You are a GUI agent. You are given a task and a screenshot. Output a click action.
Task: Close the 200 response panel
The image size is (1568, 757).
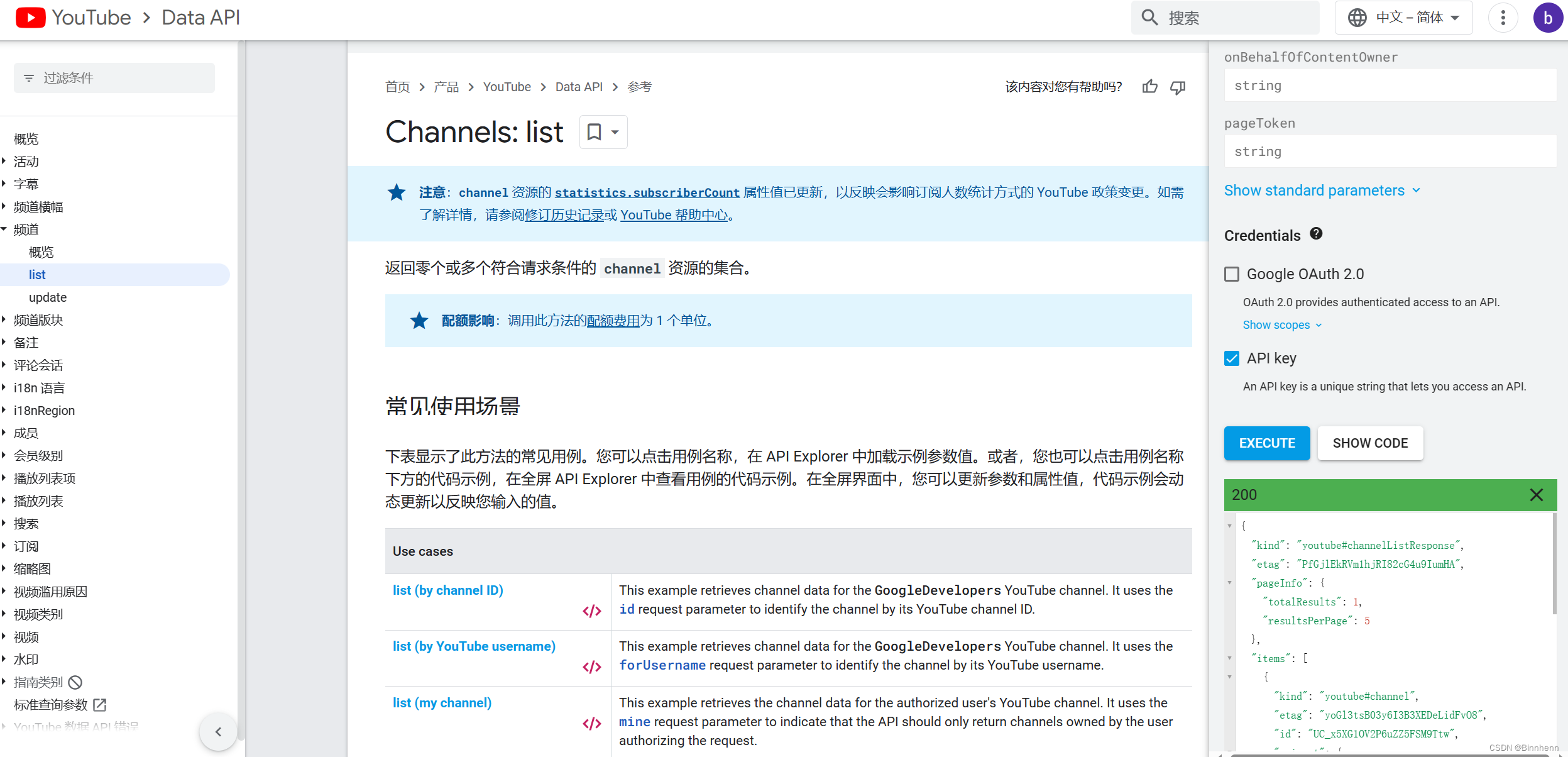click(x=1537, y=495)
